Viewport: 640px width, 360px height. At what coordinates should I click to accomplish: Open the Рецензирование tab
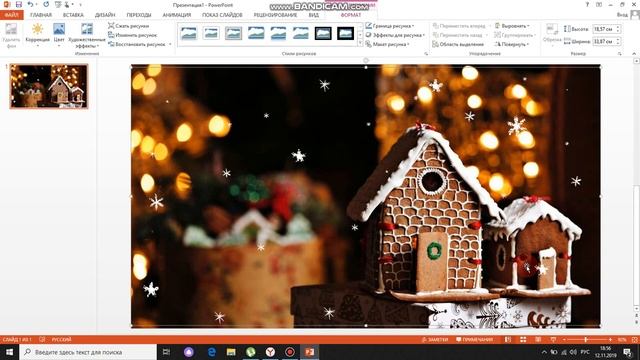tap(276, 15)
